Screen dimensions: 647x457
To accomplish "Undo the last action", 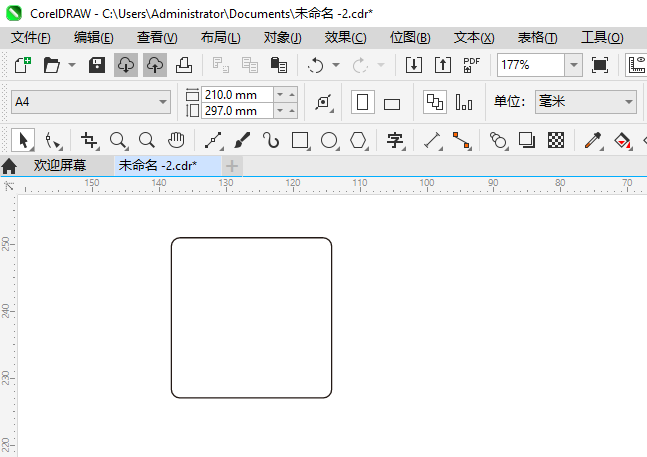I will pyautogui.click(x=316, y=65).
